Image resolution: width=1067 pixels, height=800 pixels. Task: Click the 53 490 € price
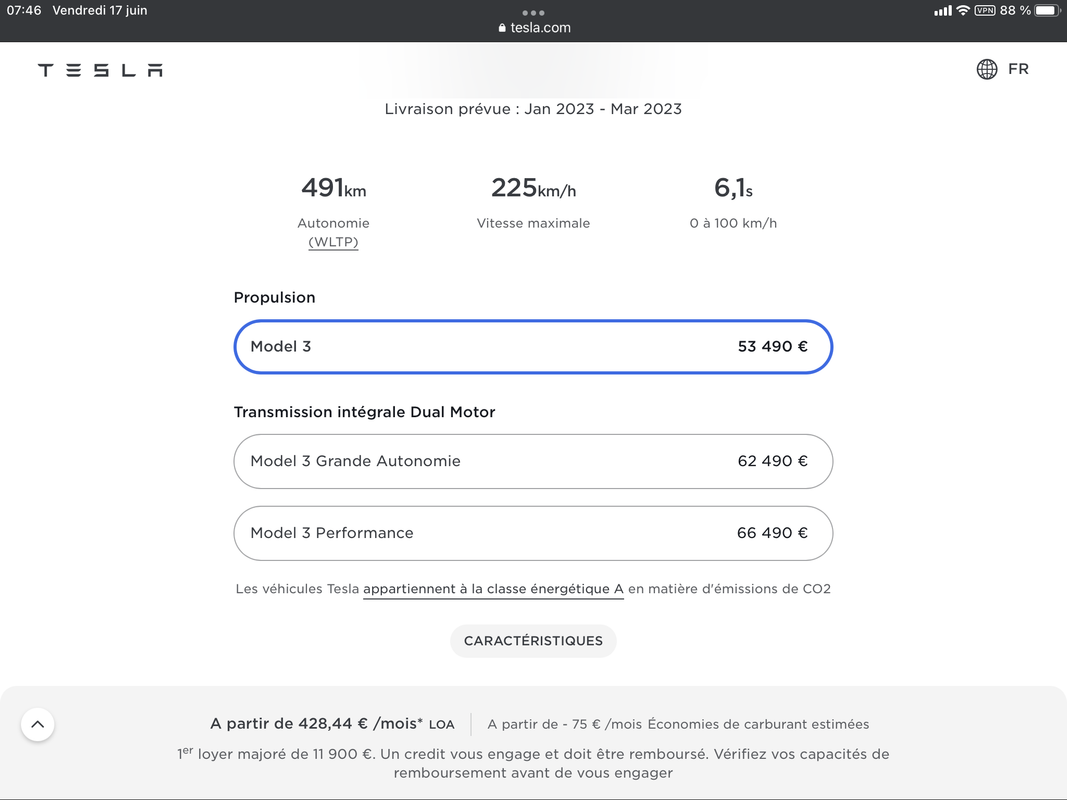772,347
